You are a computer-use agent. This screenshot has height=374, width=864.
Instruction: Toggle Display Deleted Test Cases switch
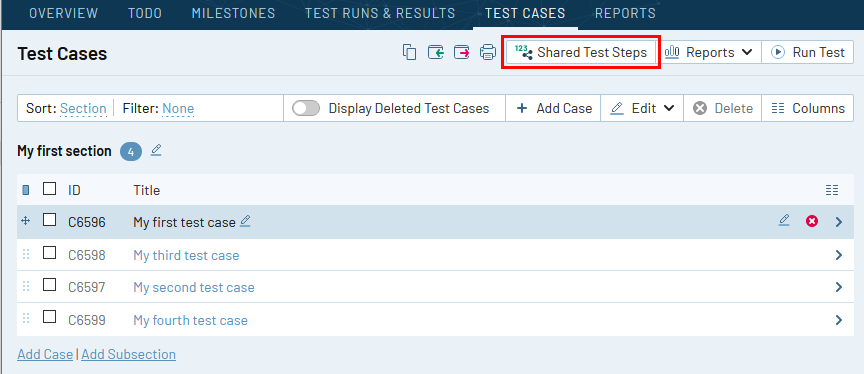pyautogui.click(x=306, y=108)
